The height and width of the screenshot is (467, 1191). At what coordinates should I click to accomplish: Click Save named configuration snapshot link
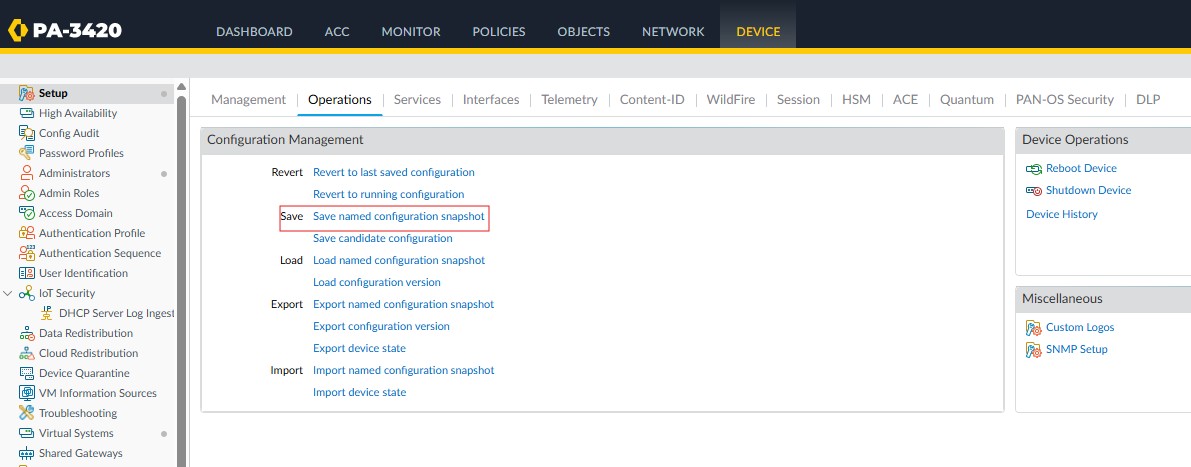click(399, 216)
